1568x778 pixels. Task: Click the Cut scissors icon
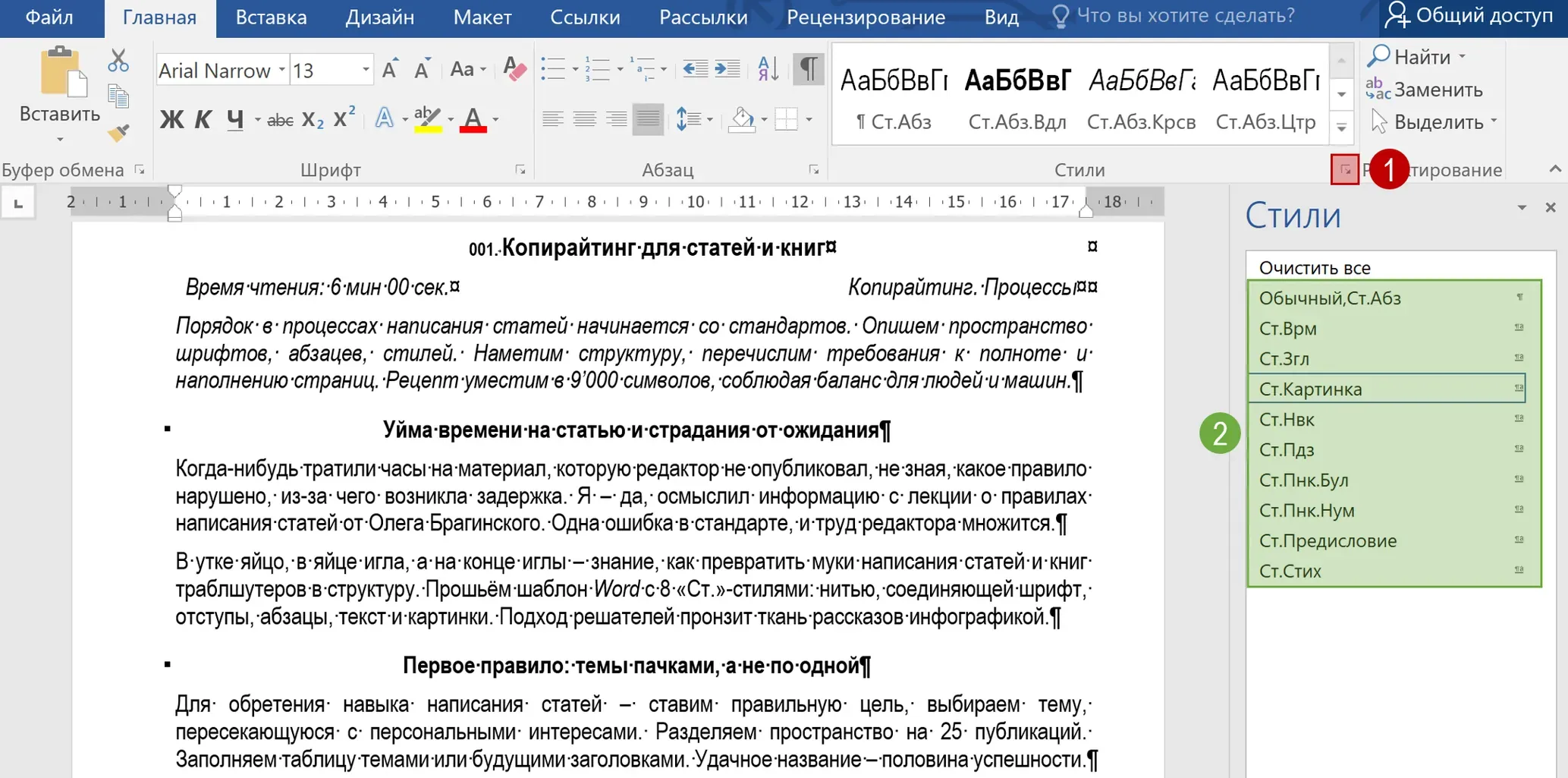(x=118, y=61)
